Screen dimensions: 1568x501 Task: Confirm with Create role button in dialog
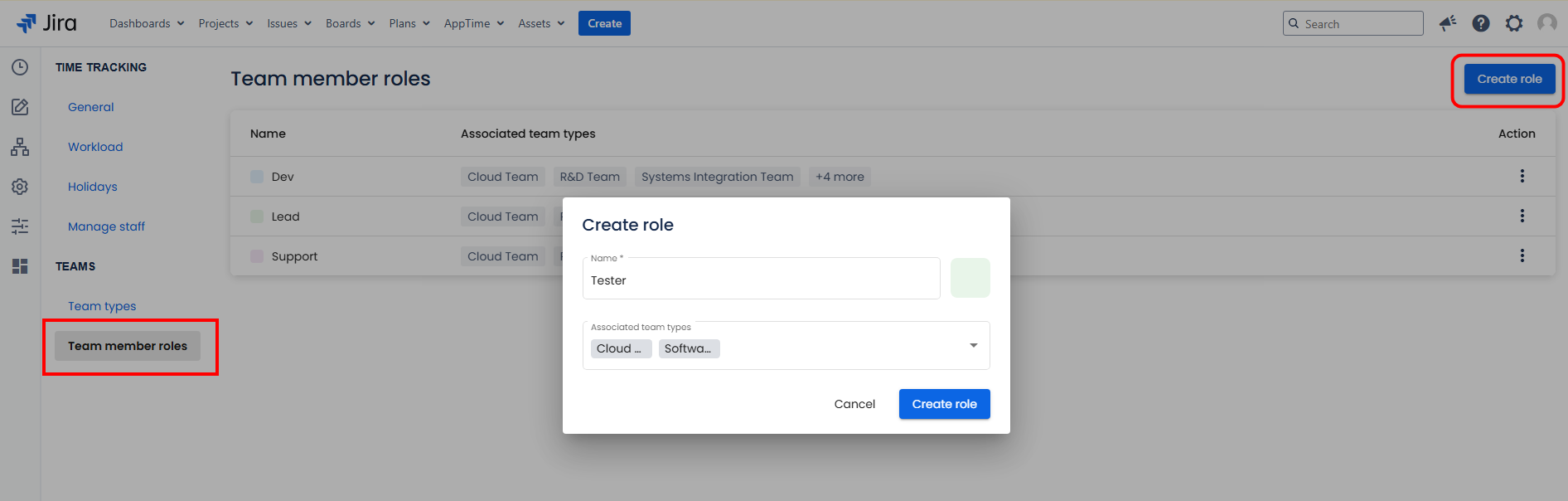[x=944, y=404]
